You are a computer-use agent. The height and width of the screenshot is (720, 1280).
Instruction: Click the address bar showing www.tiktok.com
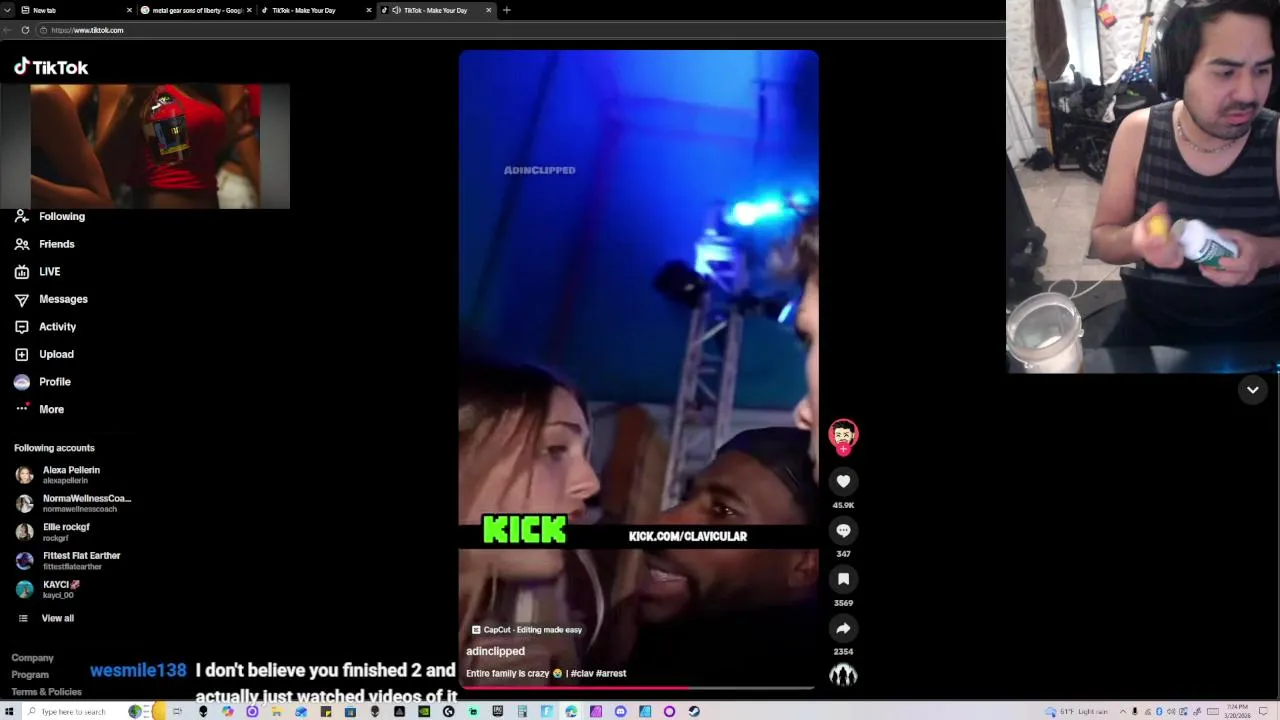tap(520, 30)
